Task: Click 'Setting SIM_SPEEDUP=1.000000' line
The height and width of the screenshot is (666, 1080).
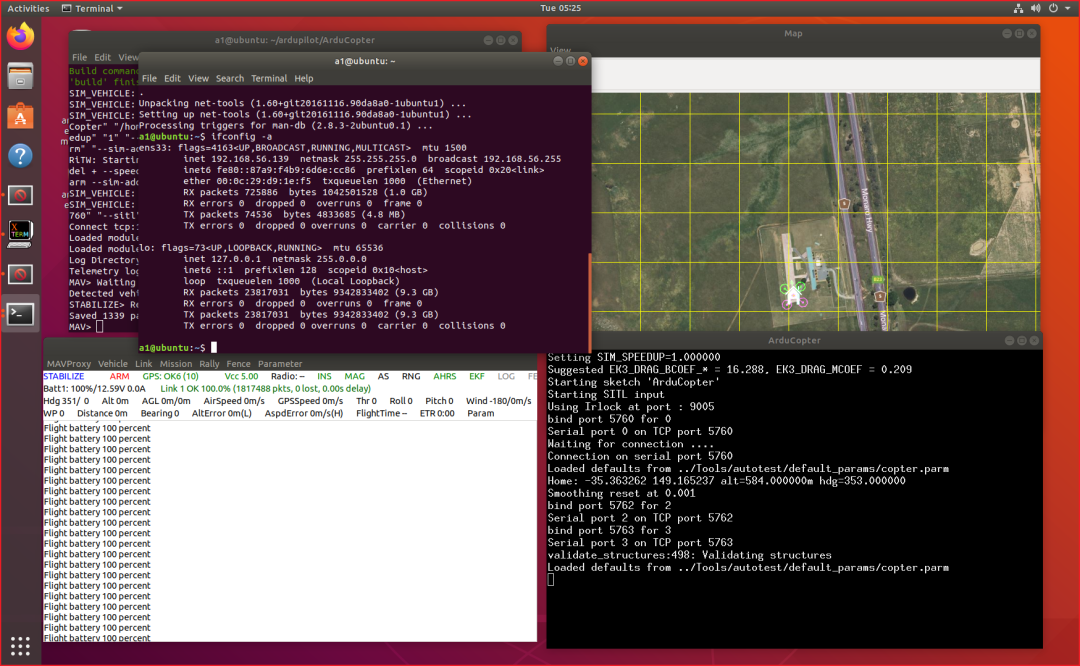Action: (x=634, y=357)
